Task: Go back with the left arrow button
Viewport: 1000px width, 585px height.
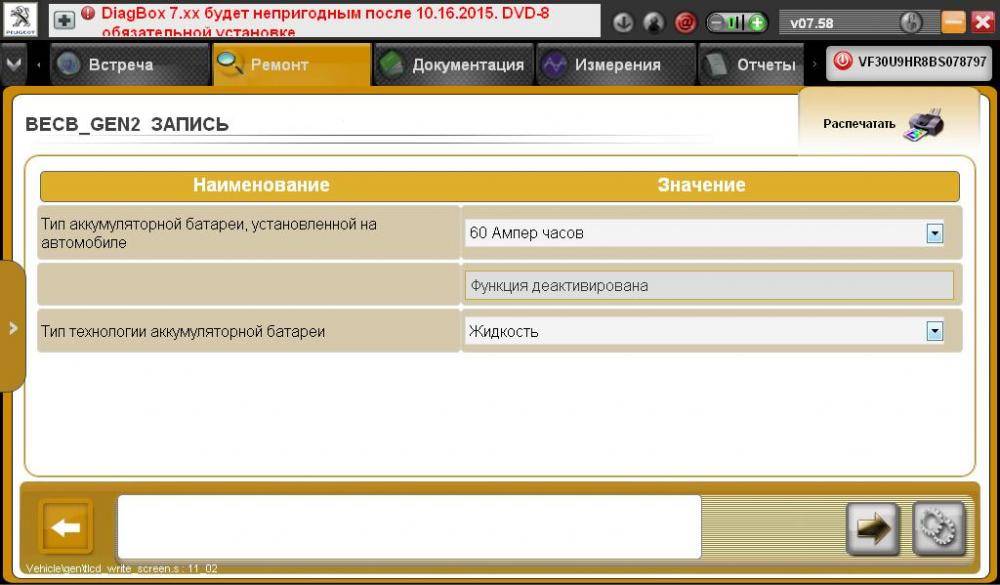Action: pyautogui.click(x=66, y=526)
